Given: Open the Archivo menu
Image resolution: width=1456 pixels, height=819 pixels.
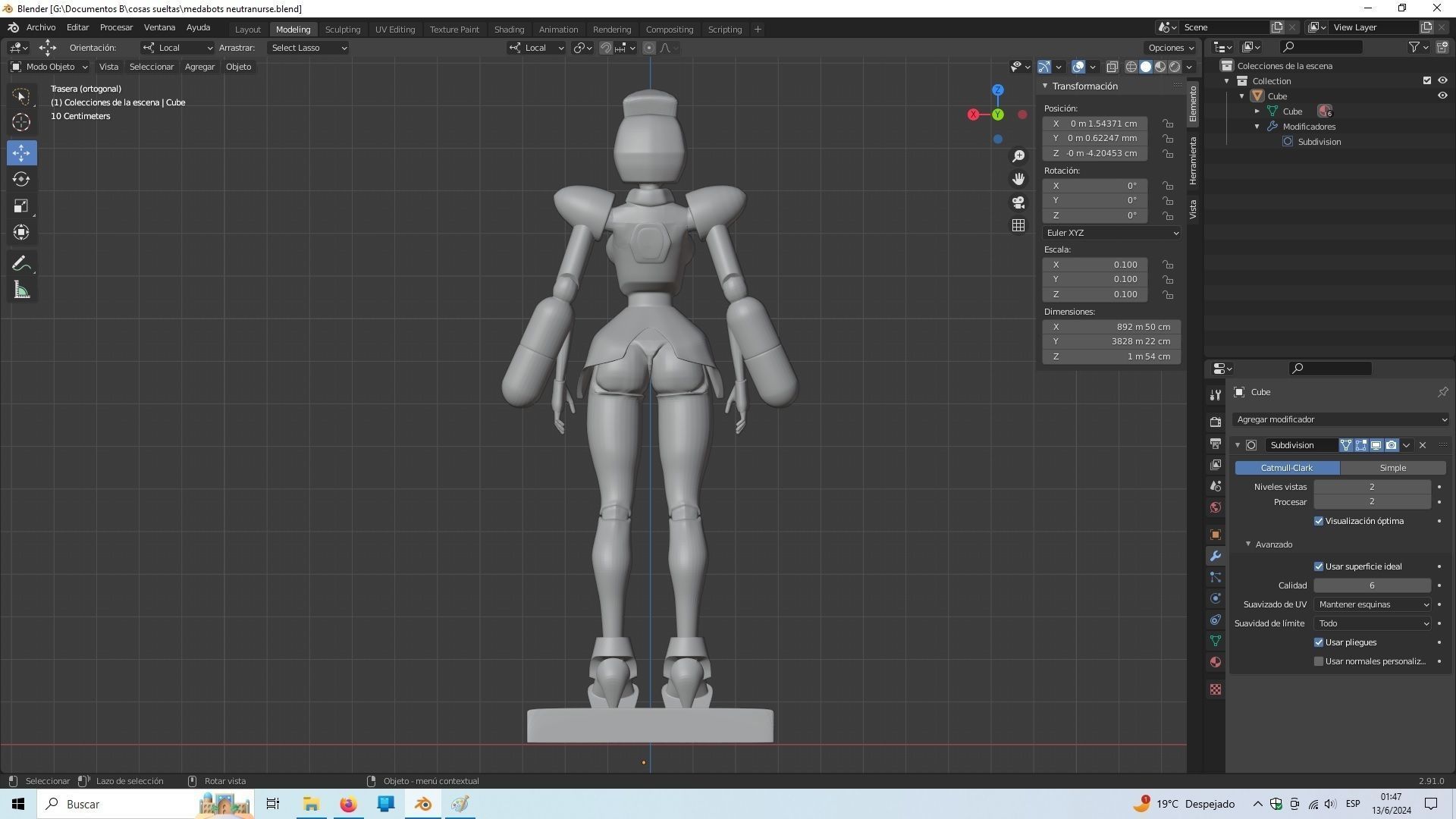Looking at the screenshot, I should 41,27.
